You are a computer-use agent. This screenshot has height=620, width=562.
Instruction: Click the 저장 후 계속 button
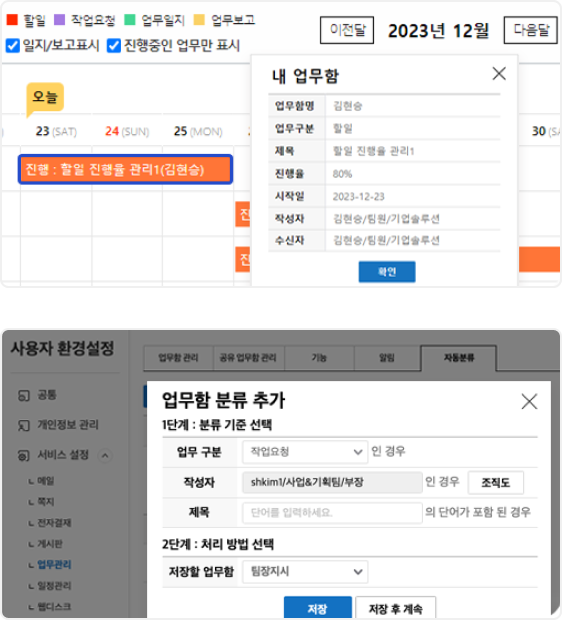pos(395,608)
